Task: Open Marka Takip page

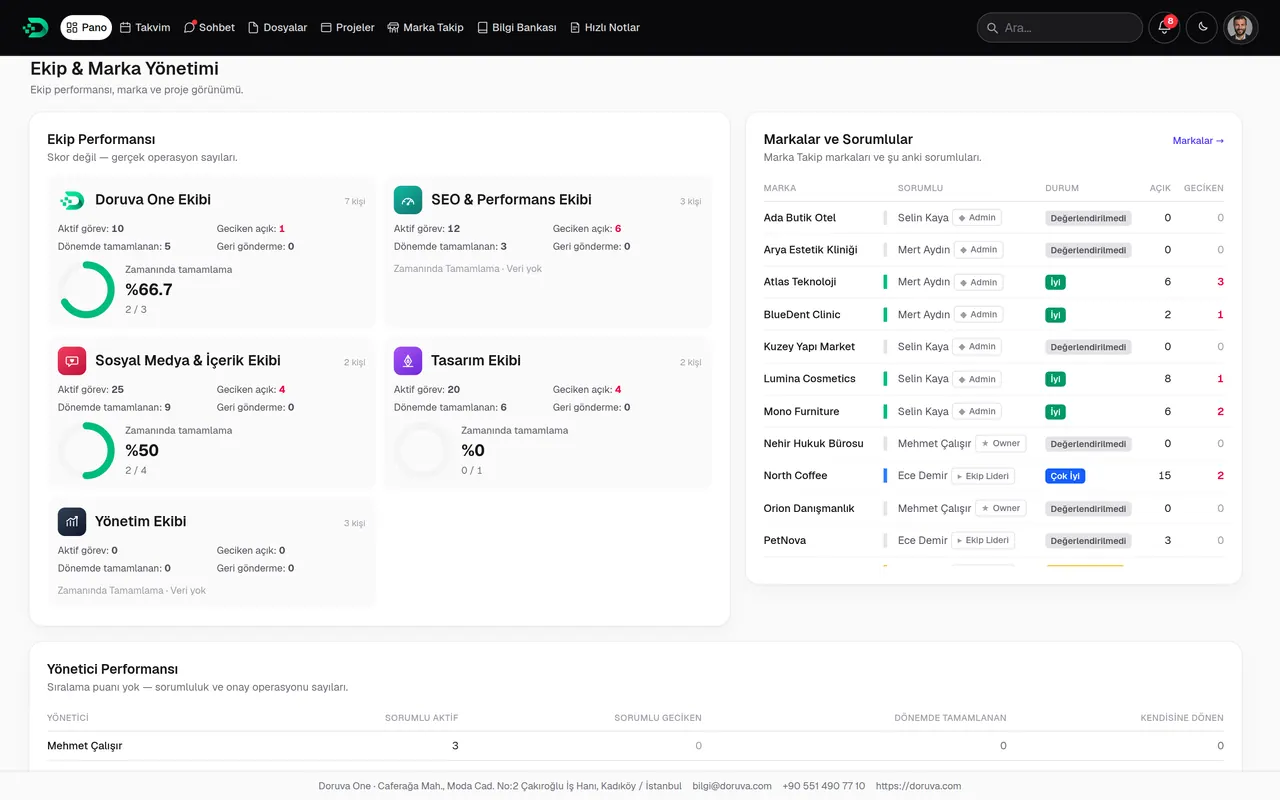Action: point(425,27)
